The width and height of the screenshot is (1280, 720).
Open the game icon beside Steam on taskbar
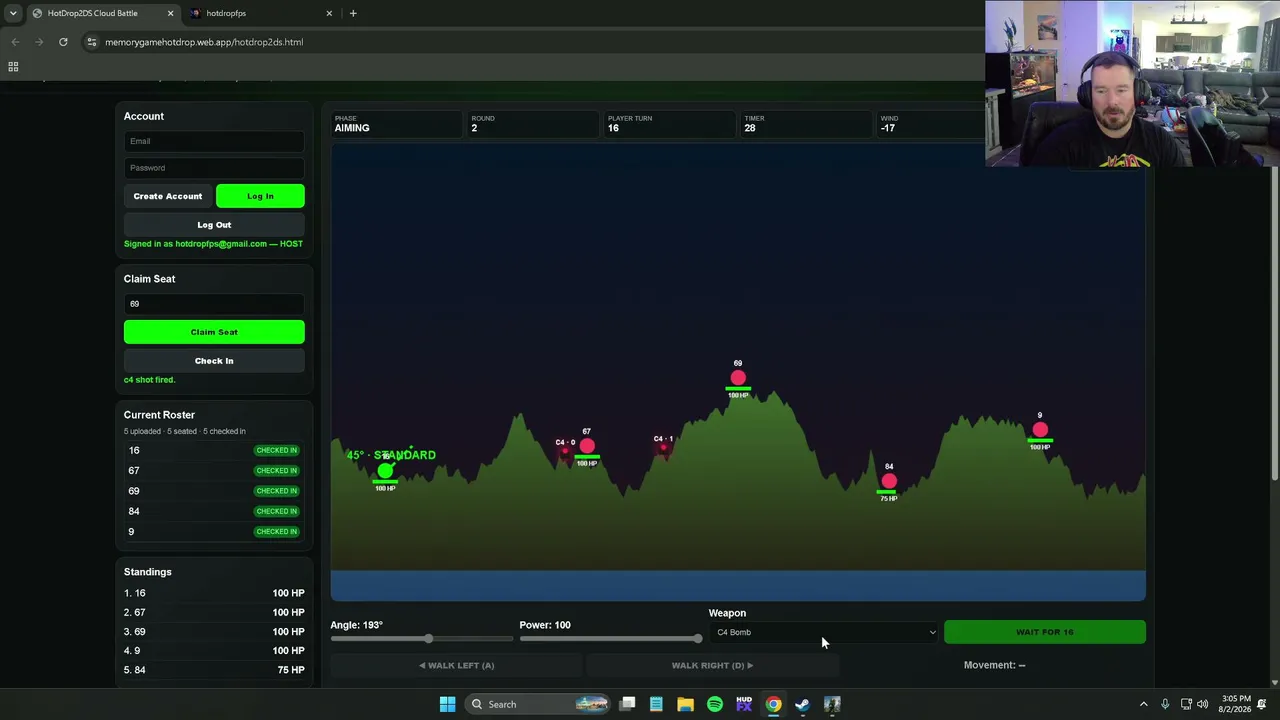(x=832, y=704)
